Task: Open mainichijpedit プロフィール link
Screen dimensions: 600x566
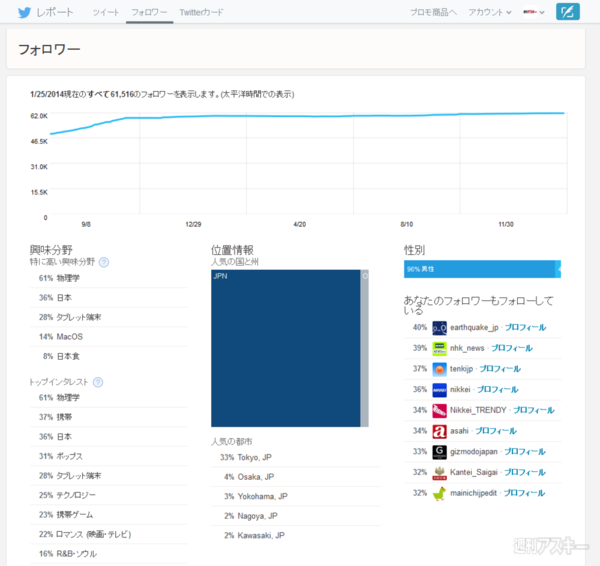Action: pos(524,493)
